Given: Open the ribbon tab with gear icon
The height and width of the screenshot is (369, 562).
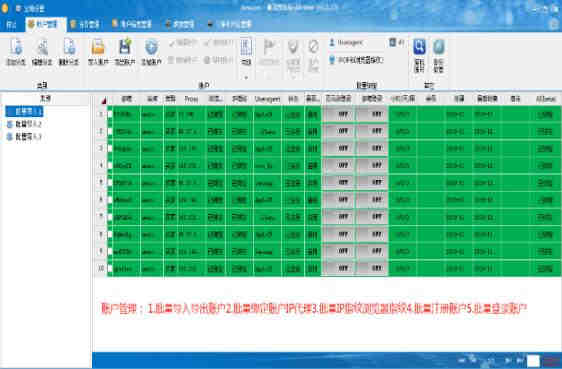Looking at the screenshot, I should point(179,24).
